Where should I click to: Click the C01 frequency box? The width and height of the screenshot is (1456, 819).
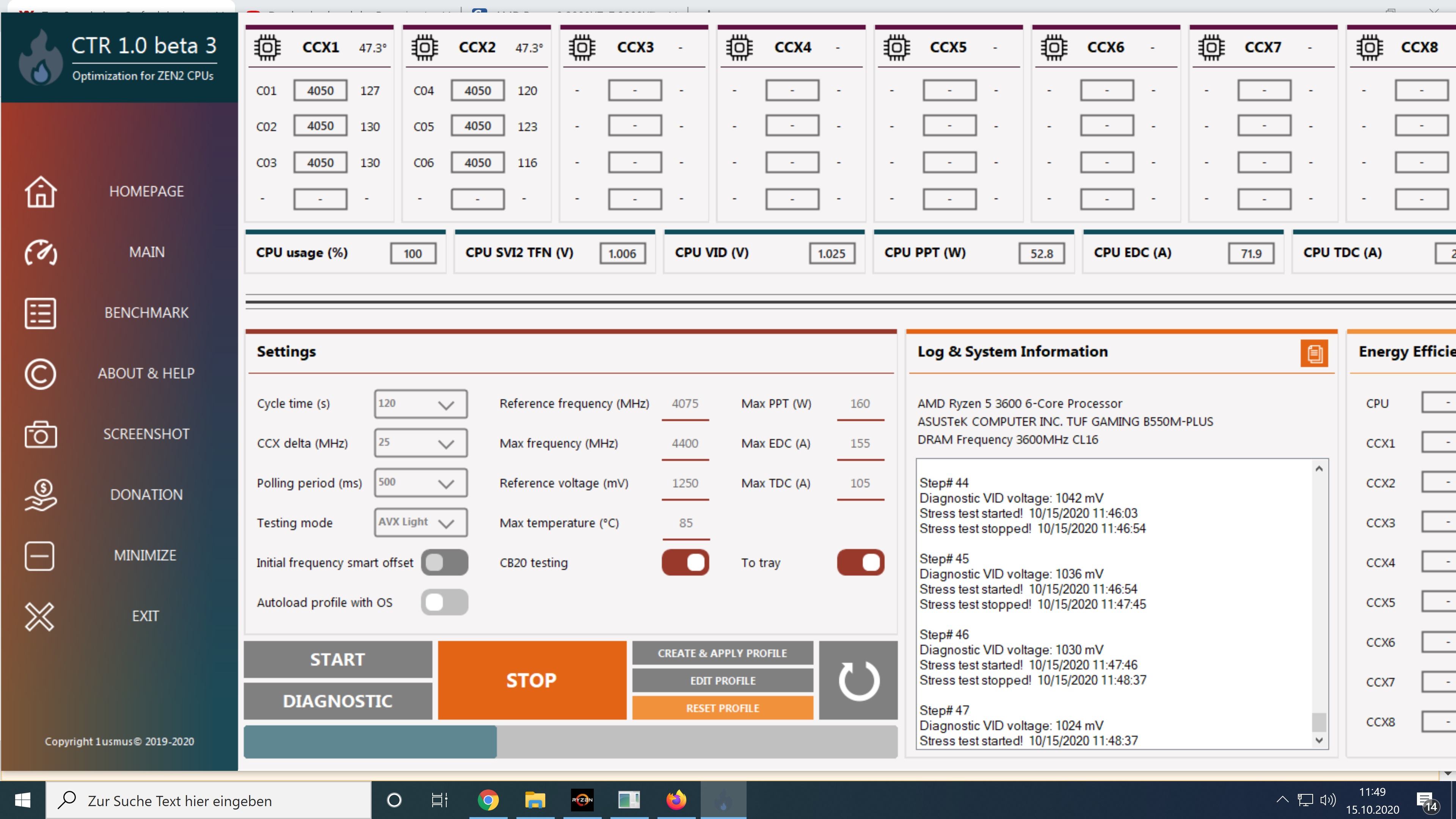(x=320, y=91)
